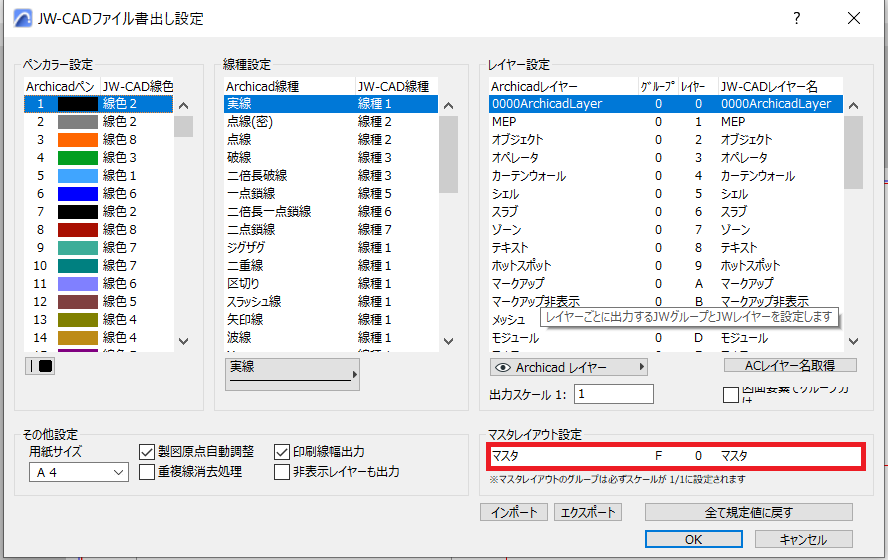888x560 pixels.
Task: Select the 実線 line type row
Action: pos(331,104)
